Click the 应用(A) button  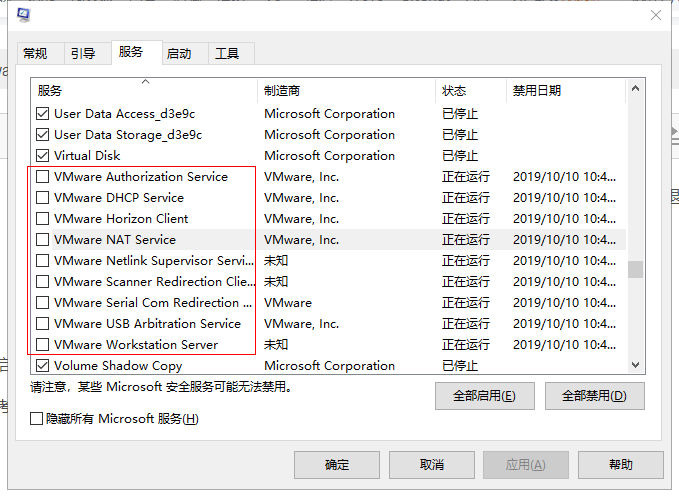[x=526, y=465]
